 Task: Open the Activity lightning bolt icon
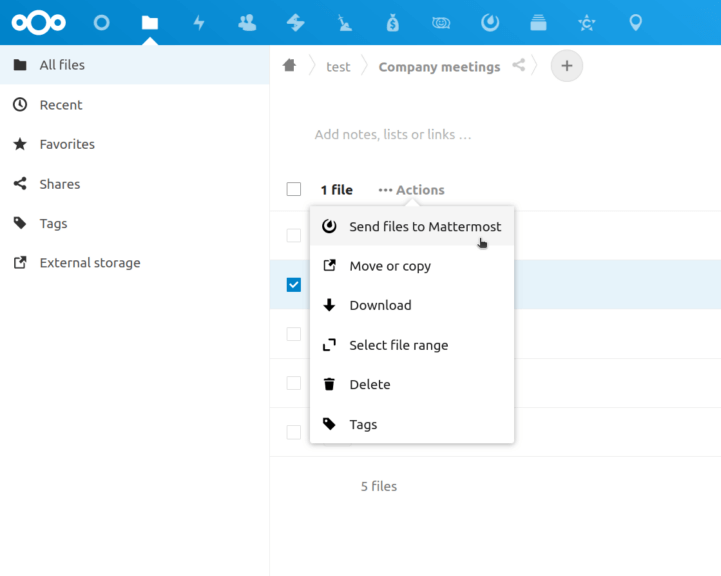pyautogui.click(x=199, y=23)
